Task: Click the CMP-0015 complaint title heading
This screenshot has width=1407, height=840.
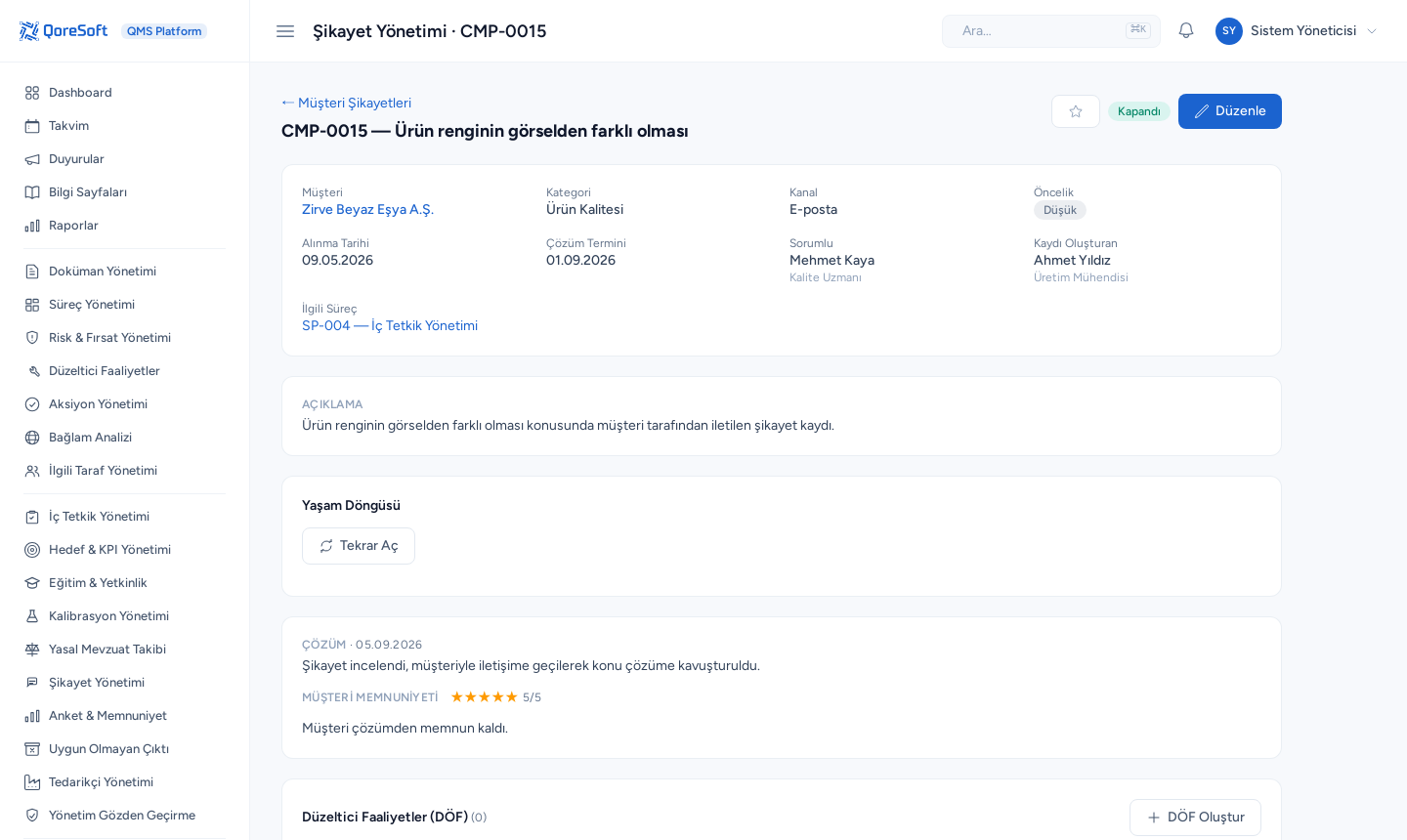Action: click(x=485, y=131)
